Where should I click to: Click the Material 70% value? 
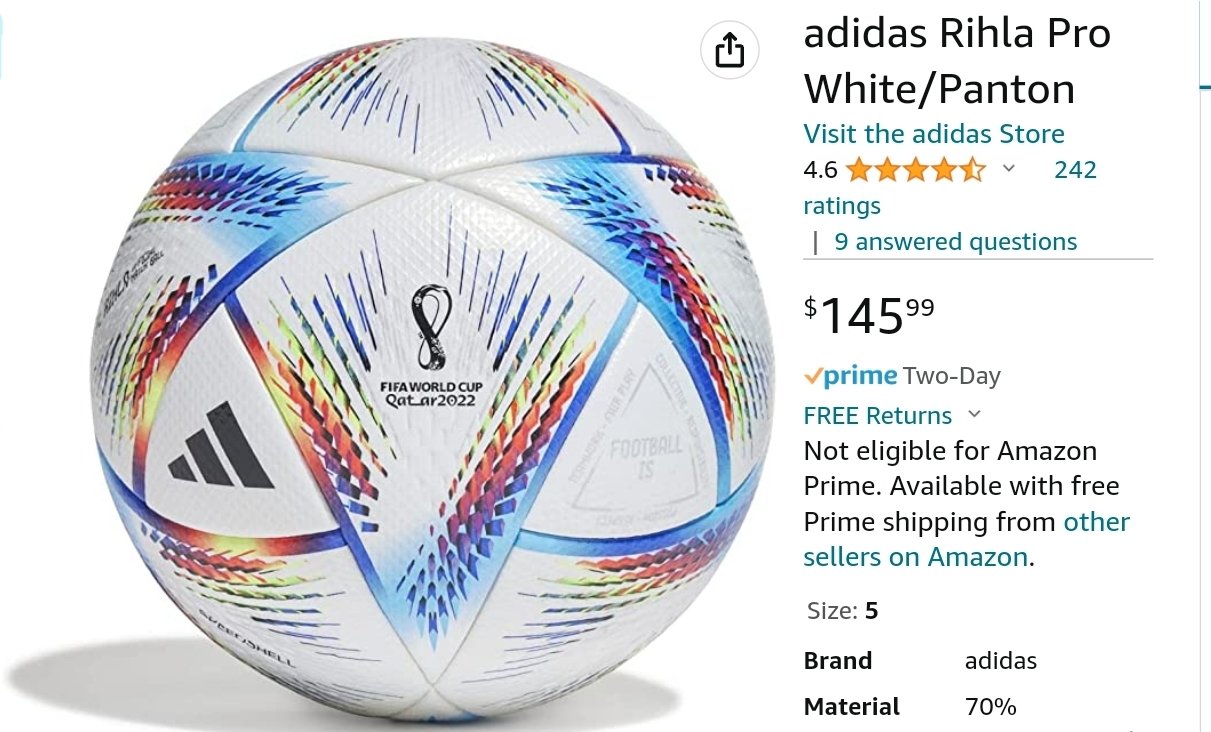click(991, 707)
